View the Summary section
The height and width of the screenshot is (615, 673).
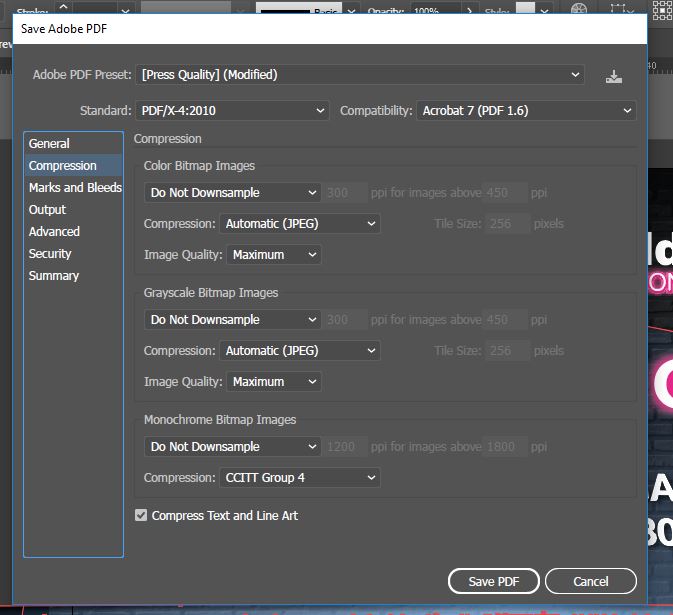(54, 276)
